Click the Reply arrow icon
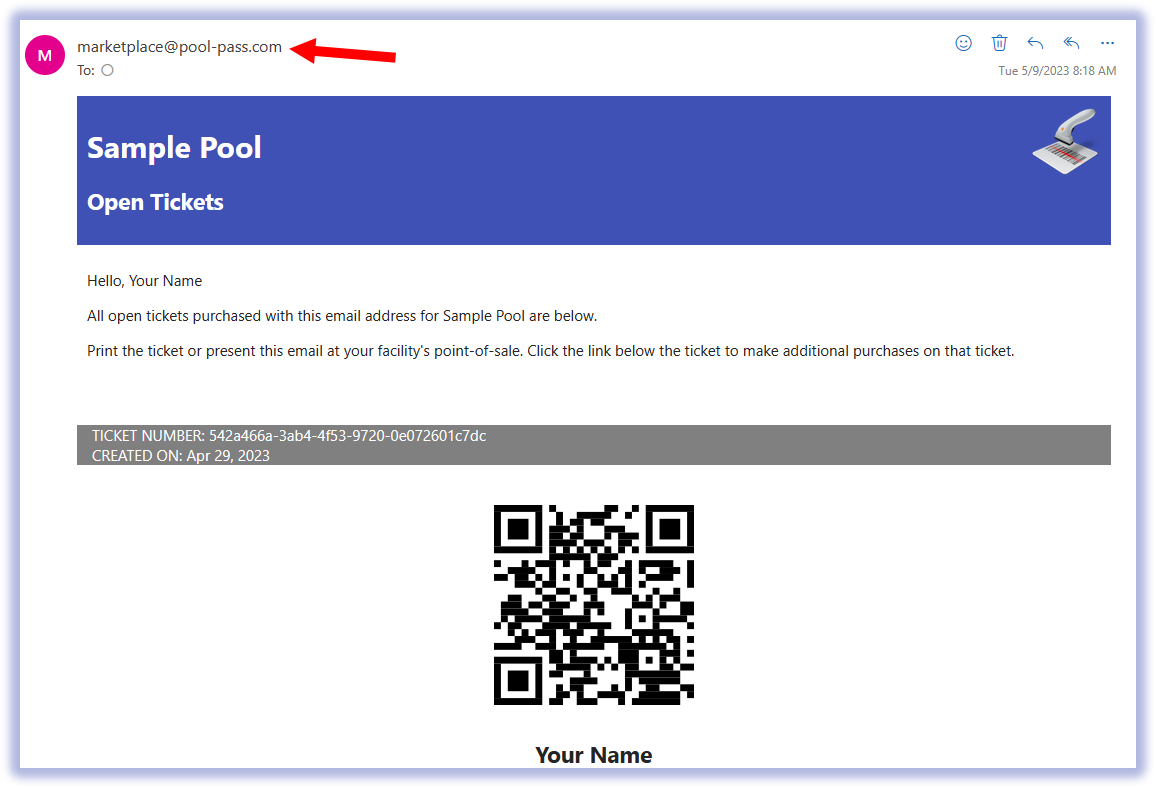1156x788 pixels. 1035,43
